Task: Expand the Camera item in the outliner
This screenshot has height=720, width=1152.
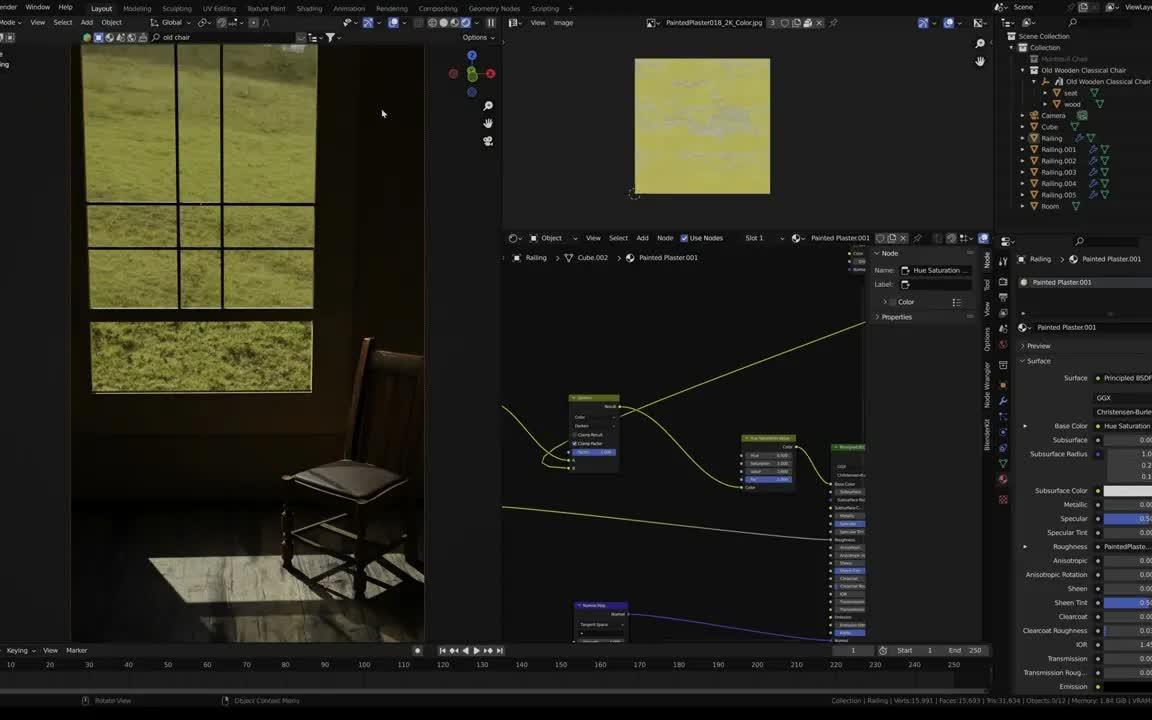Action: [1022, 115]
